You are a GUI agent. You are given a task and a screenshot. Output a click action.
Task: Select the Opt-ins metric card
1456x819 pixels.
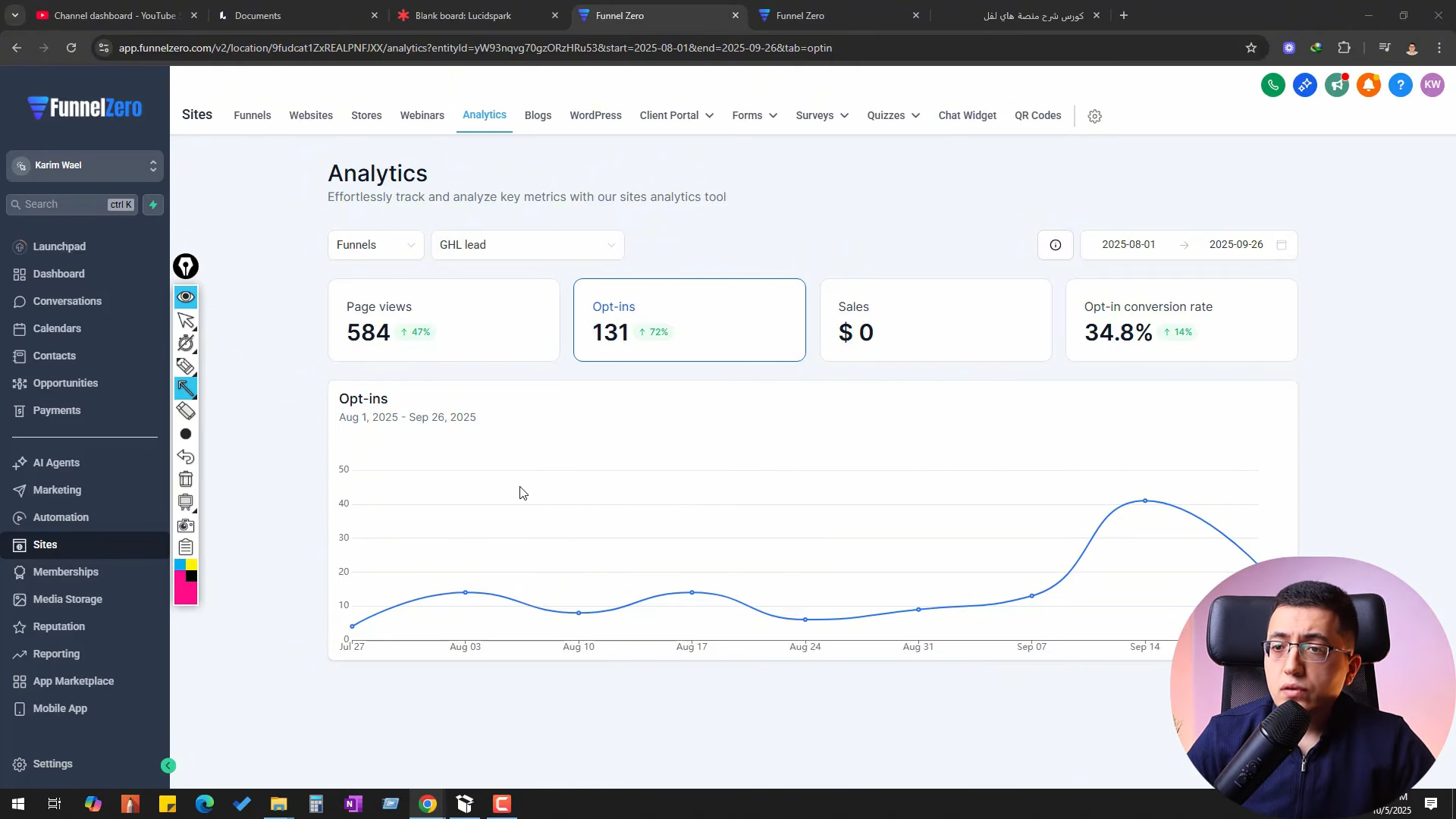pos(689,320)
